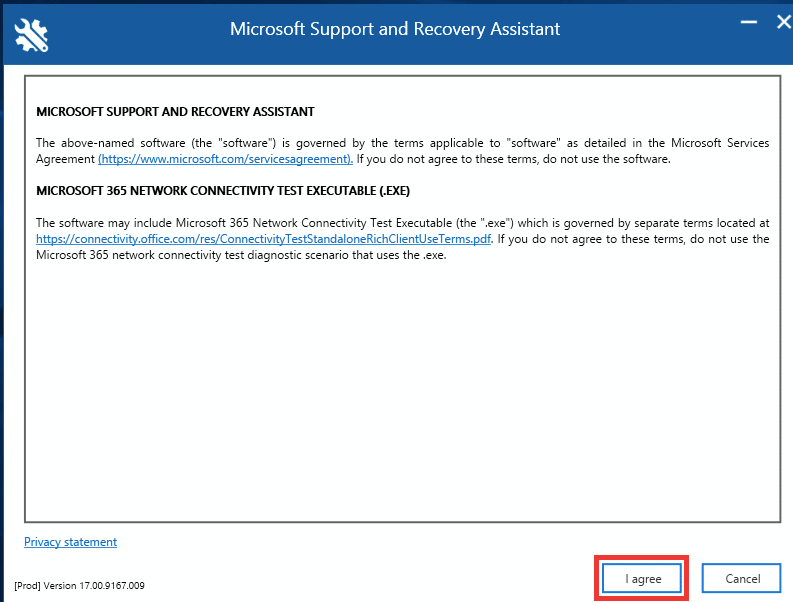This screenshot has height=602, width=793.
Task: Click the heading MICROSOFT SUPPORT AND RECOVERY ASSISTANT
Action: pyautogui.click(x=175, y=112)
